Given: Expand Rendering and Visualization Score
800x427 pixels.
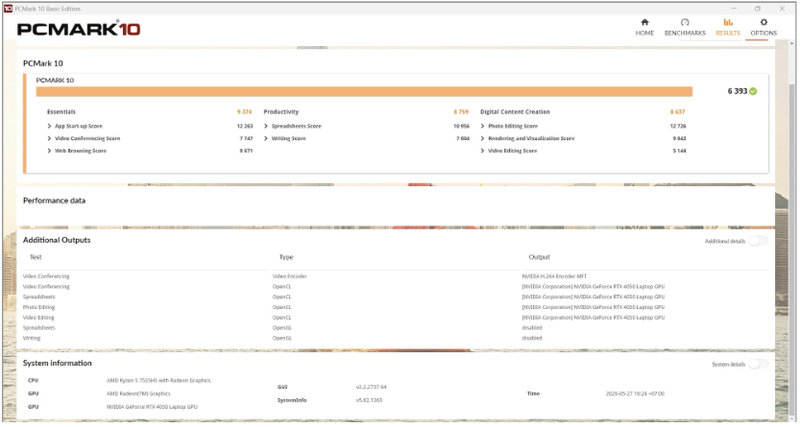Looking at the screenshot, I should (x=483, y=138).
